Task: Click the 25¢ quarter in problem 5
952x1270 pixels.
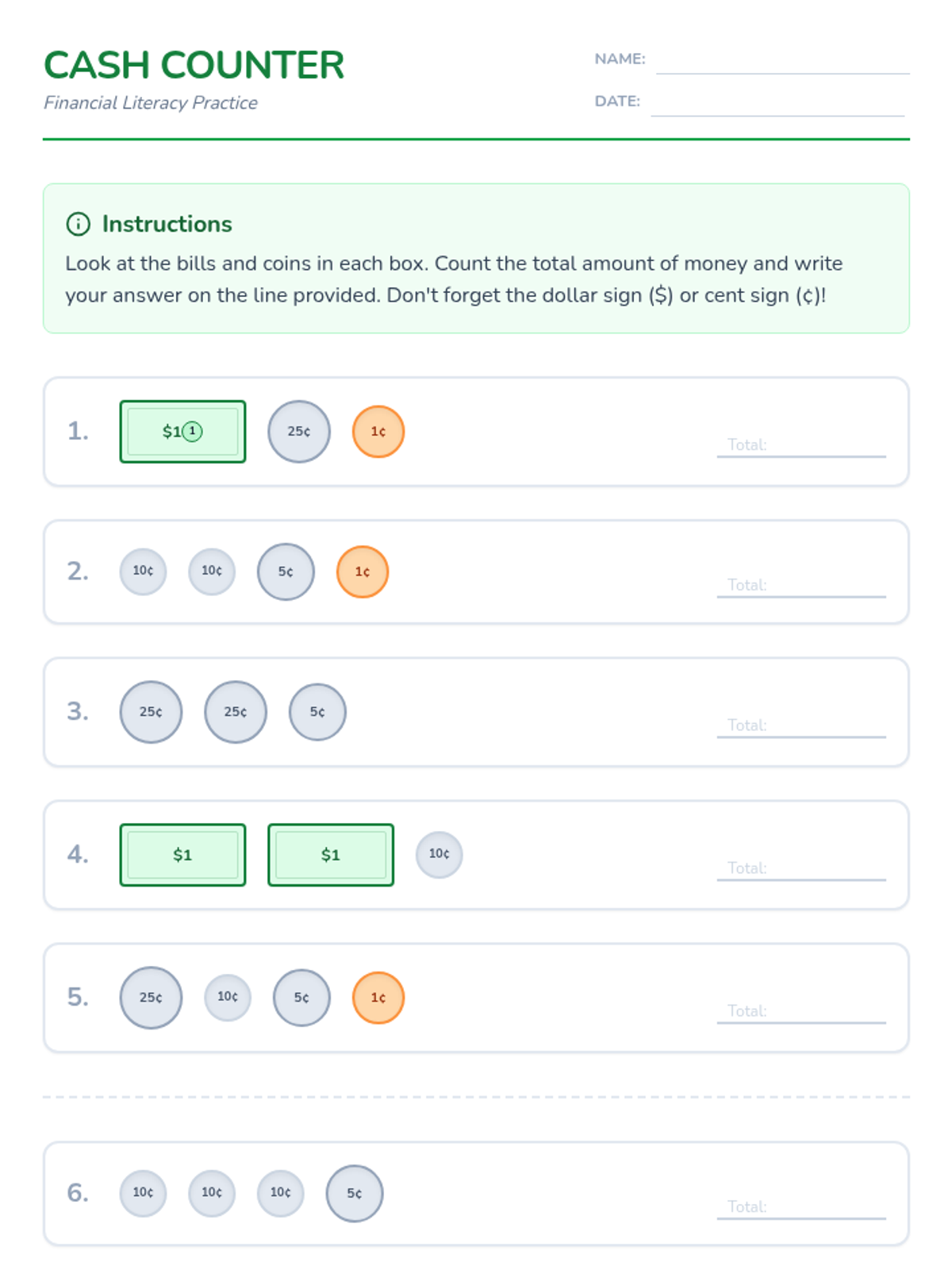Action: click(x=151, y=998)
